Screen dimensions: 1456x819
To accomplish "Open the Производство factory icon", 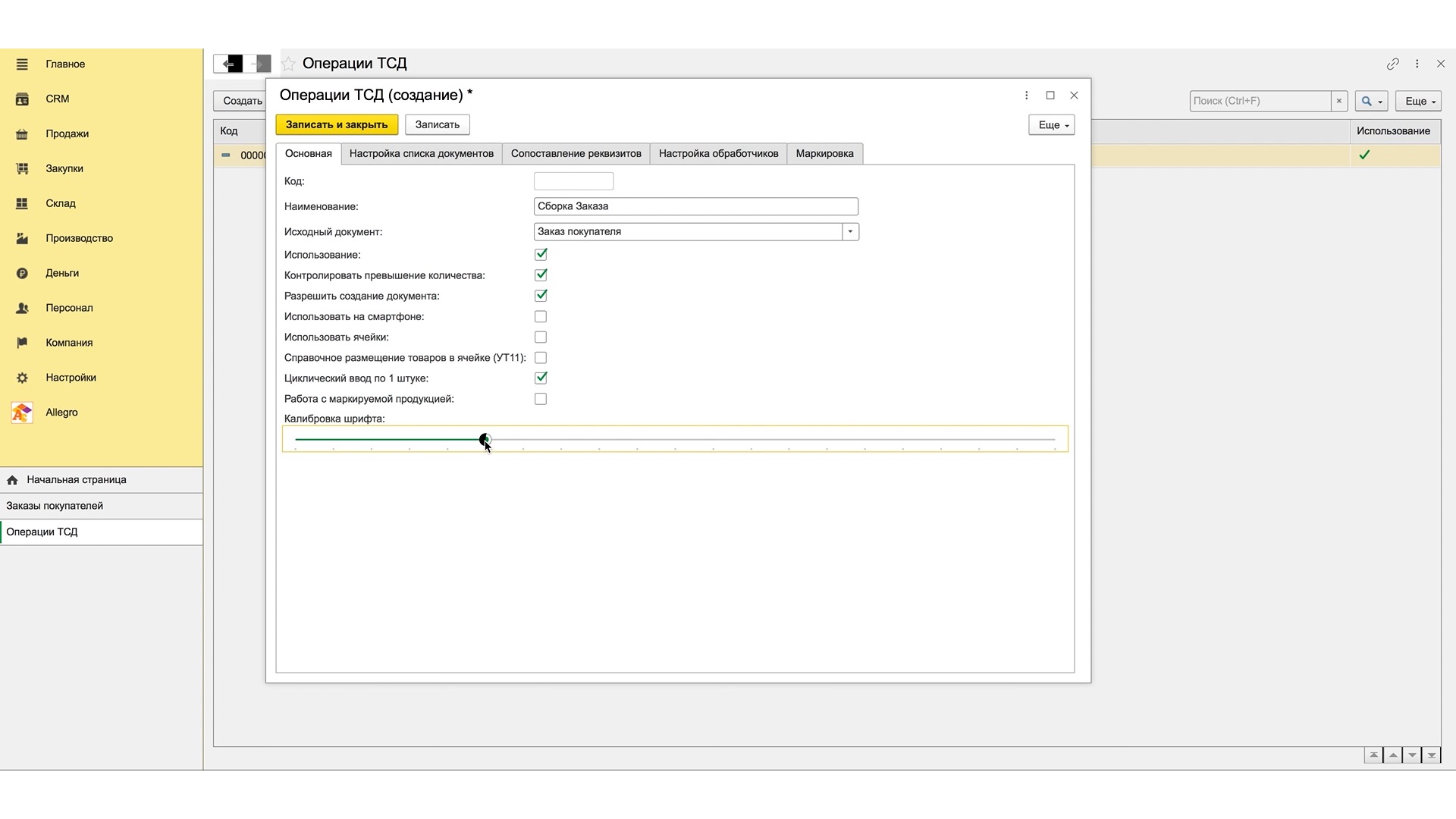I will 22,239.
